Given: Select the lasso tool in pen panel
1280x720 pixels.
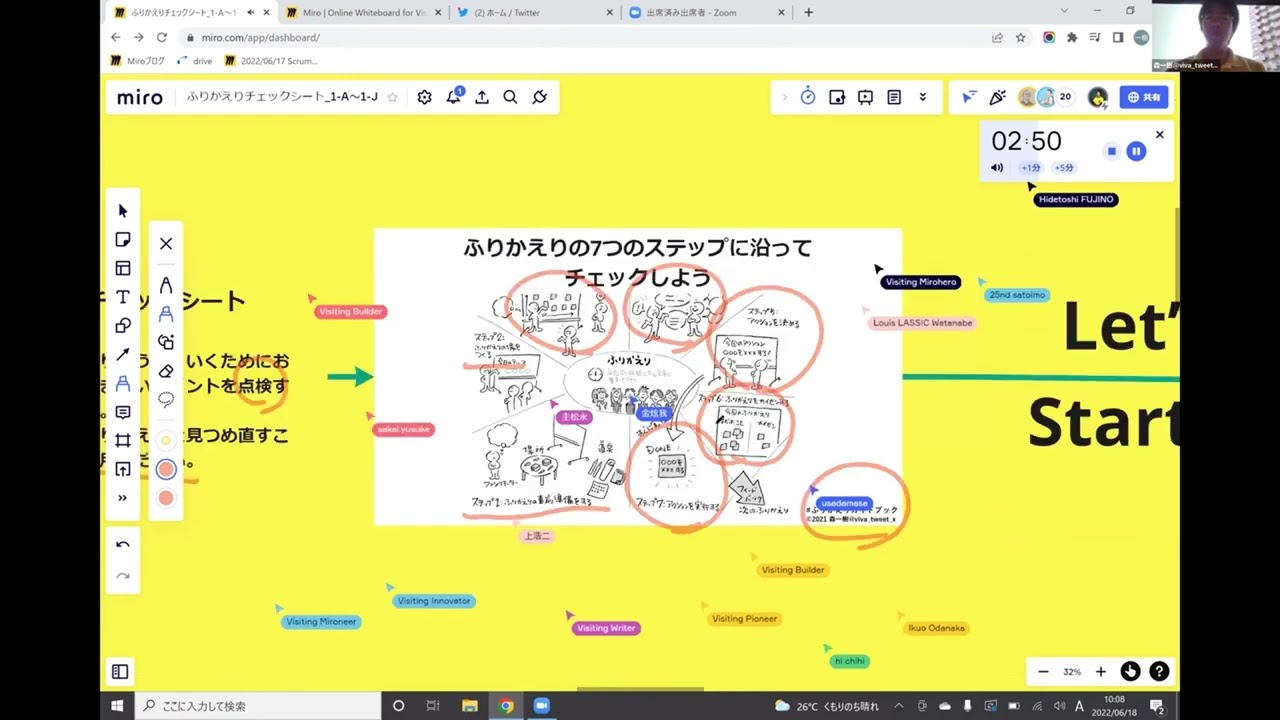Looking at the screenshot, I should click(x=166, y=399).
